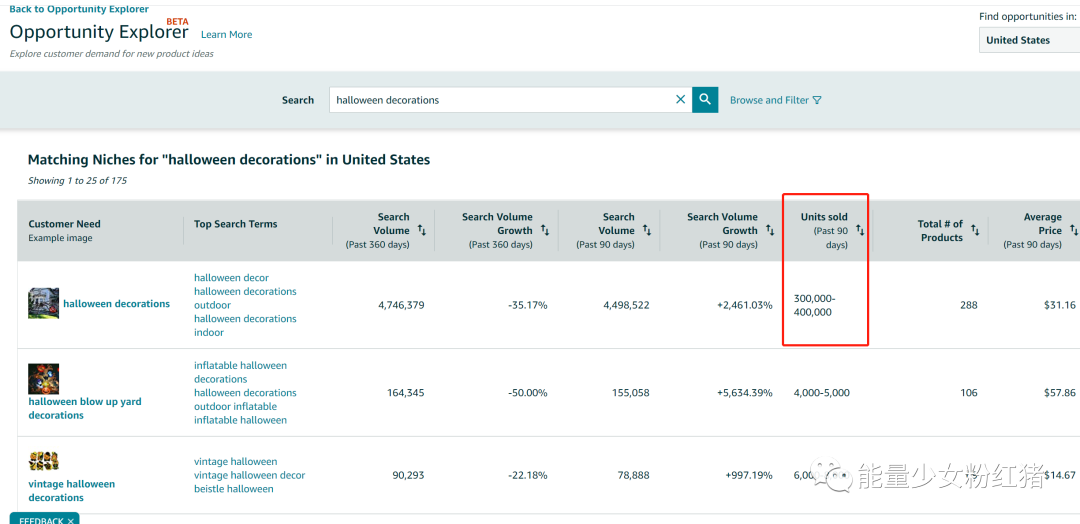Screen dimensions: 1080x524
Task: Click the halloween decorations example thumbnail
Action: (43, 303)
